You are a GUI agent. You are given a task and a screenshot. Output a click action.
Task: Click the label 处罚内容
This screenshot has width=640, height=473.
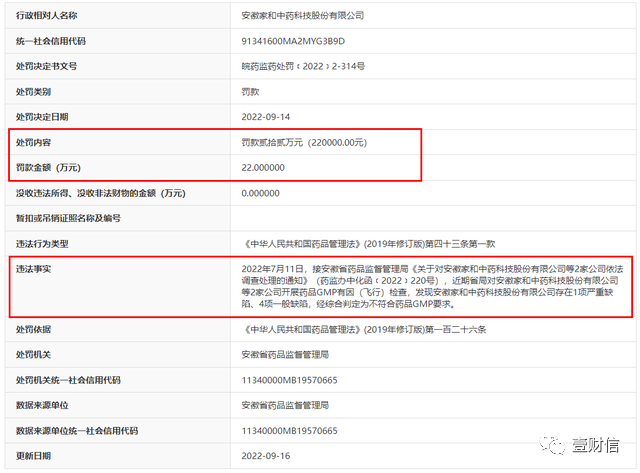point(33,142)
